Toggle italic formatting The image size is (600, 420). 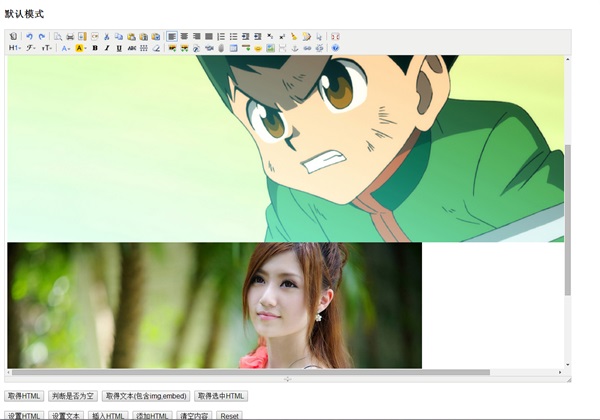click(107, 48)
